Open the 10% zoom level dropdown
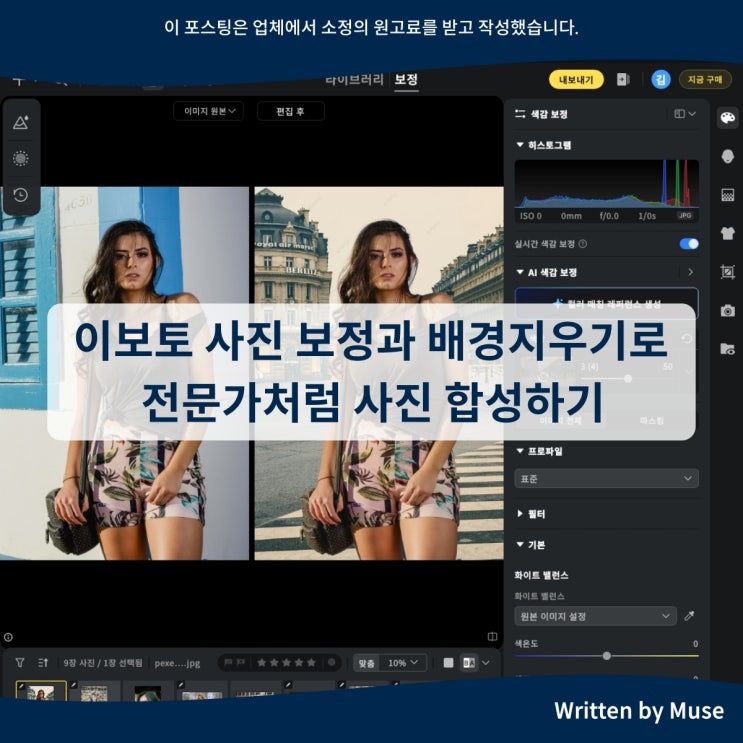 click(x=403, y=662)
